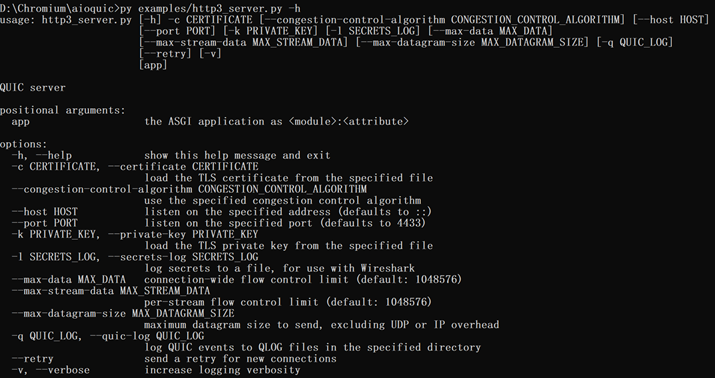The height and width of the screenshot is (378, 715).
Task: Click the '-v, --verbose' option line
Action: (x=156, y=370)
